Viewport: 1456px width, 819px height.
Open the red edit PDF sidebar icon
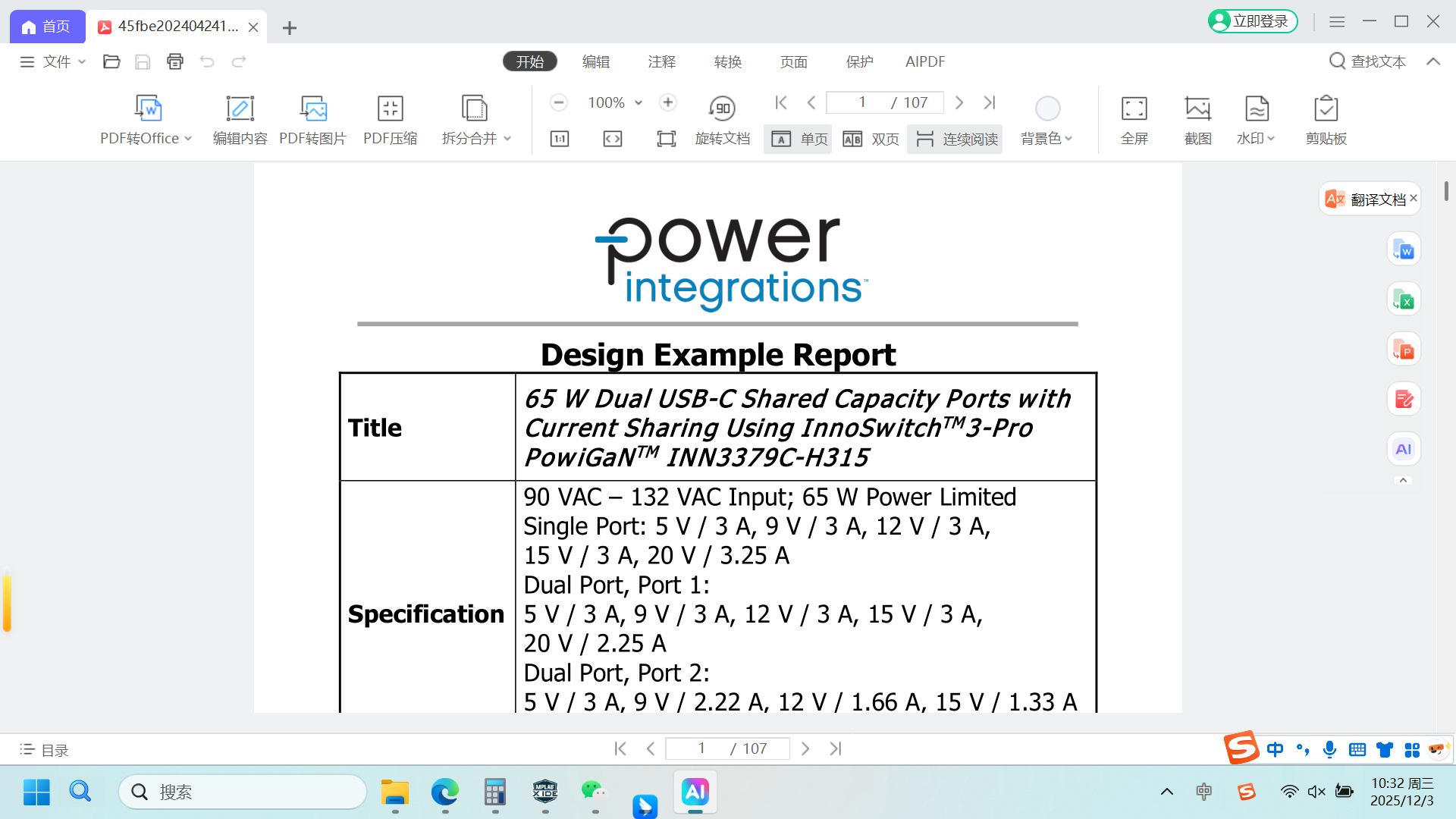coord(1404,400)
